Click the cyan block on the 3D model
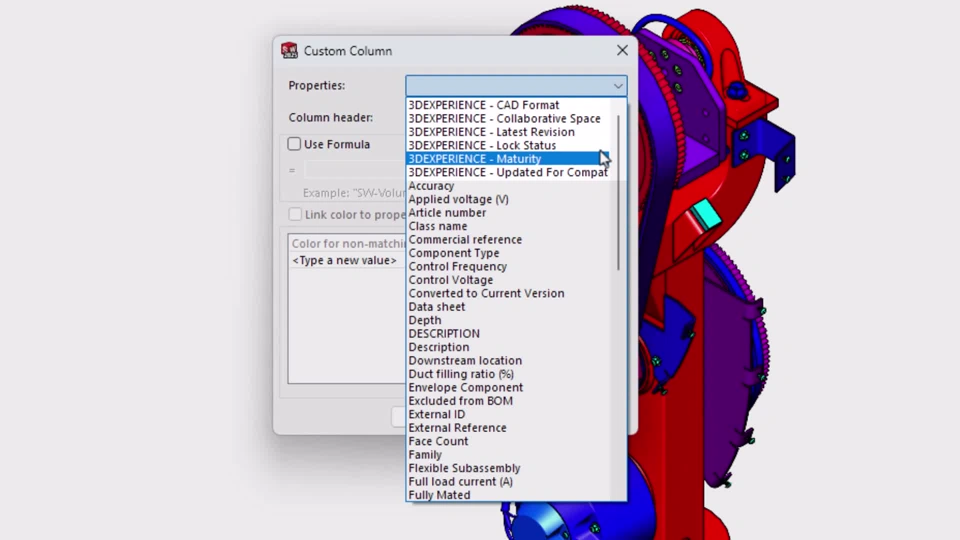The height and width of the screenshot is (540, 960). click(x=708, y=215)
